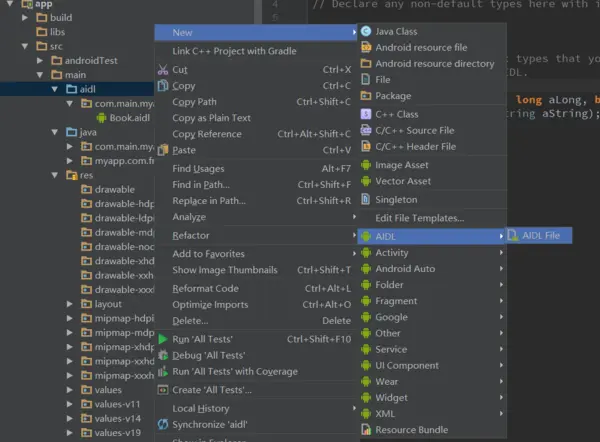Click the Android resource file icon
Screen dimensions: 600x442
tap(366, 47)
